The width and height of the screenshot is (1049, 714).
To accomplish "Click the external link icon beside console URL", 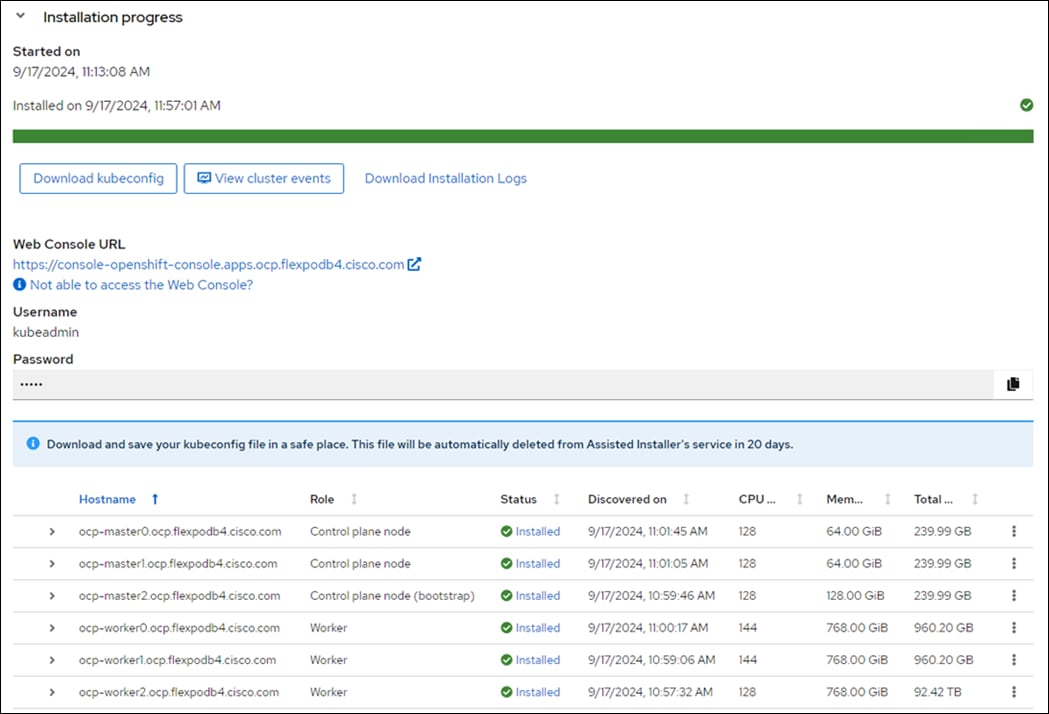I will coord(415,265).
